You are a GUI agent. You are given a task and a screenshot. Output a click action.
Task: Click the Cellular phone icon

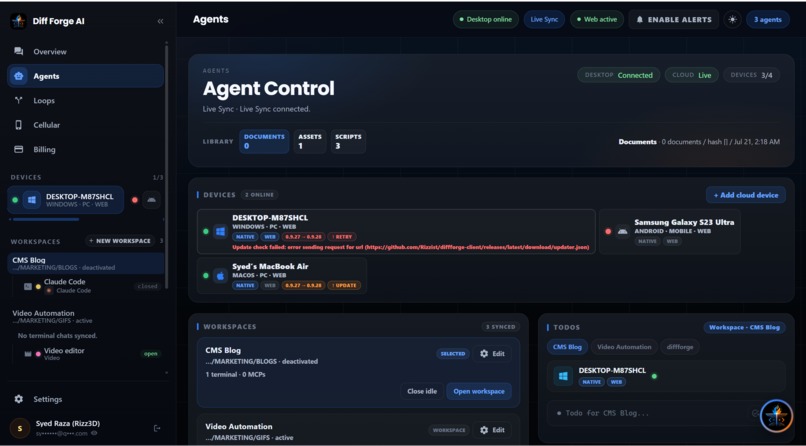point(19,125)
